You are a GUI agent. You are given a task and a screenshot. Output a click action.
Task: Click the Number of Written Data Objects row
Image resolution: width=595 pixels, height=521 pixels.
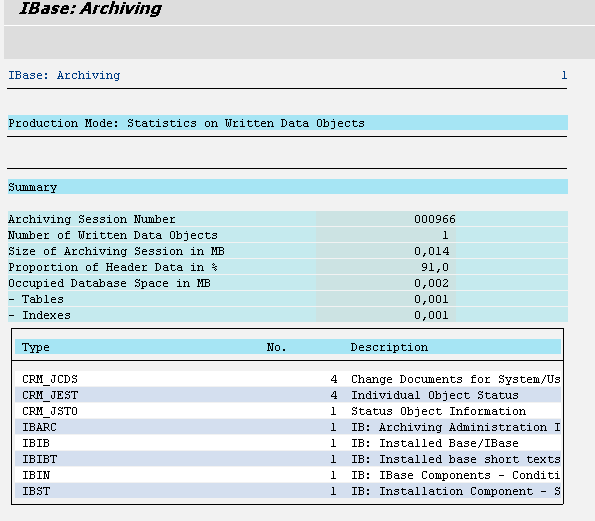tap(288, 235)
